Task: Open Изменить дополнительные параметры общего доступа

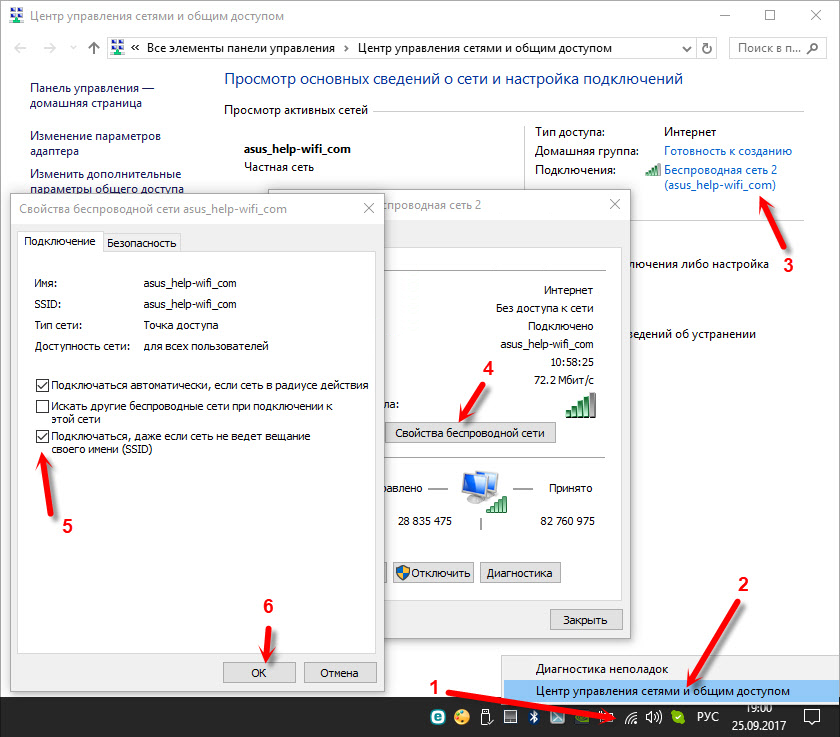Action: pos(107,181)
